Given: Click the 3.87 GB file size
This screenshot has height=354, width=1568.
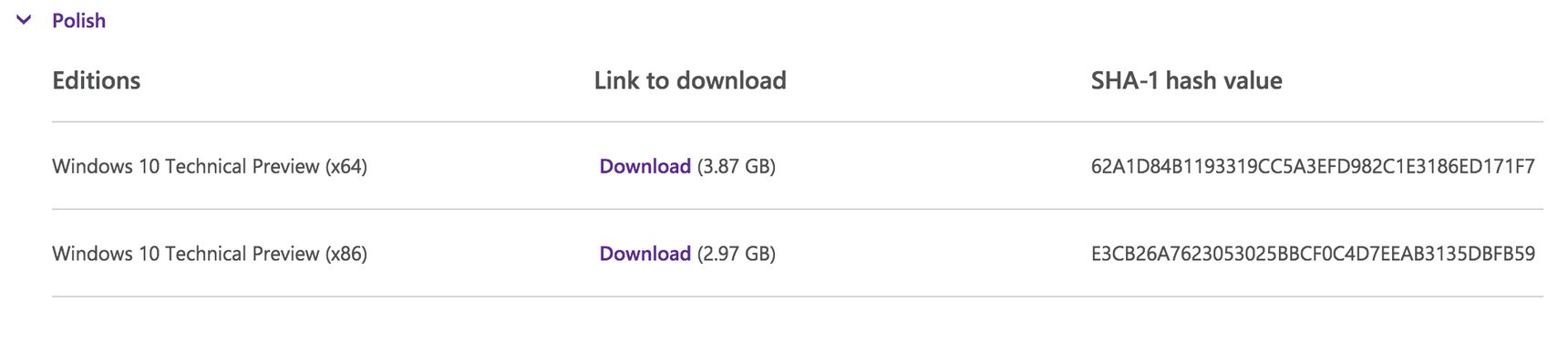Looking at the screenshot, I should [x=737, y=166].
